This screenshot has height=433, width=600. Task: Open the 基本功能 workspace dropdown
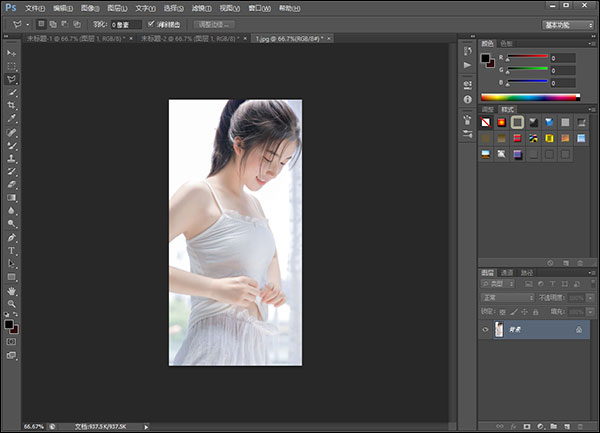click(x=568, y=23)
